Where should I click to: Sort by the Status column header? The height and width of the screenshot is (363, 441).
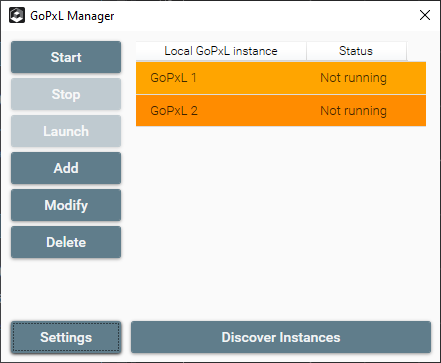pyautogui.click(x=356, y=51)
